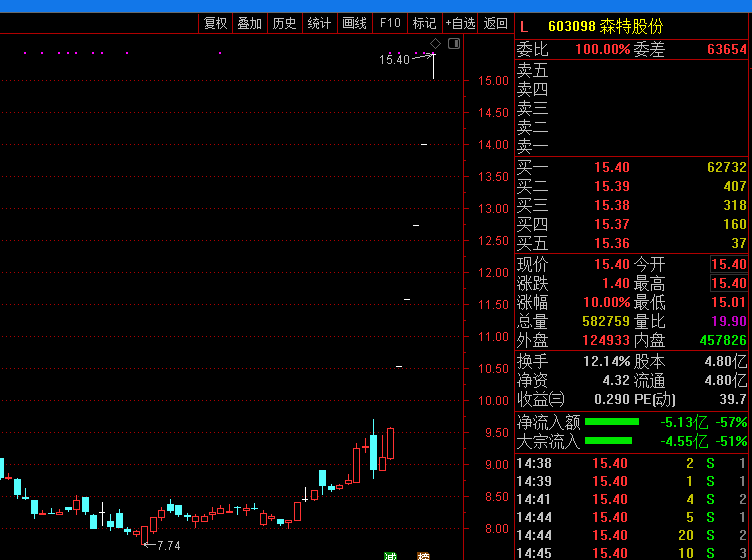Click the 8.00 price axis label
Viewport: 752px width, 560px height.
coord(496,528)
